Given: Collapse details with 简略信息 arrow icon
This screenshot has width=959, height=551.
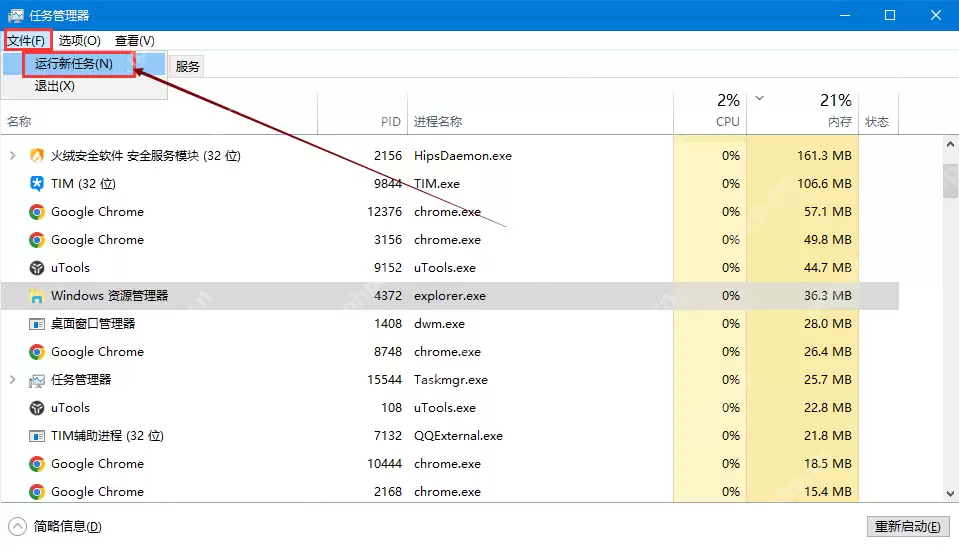Looking at the screenshot, I should (17, 526).
